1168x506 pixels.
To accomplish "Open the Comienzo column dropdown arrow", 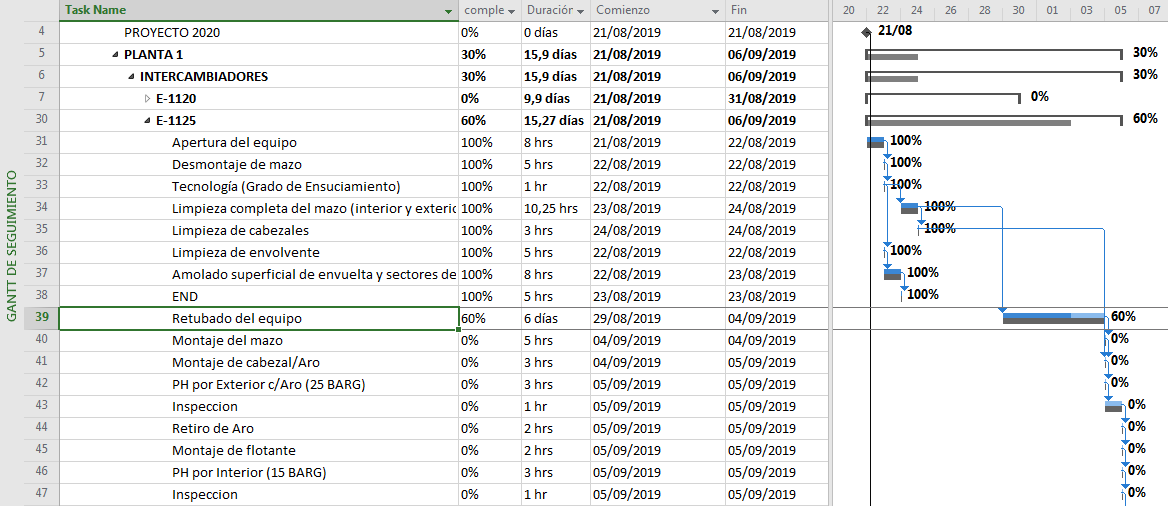I will click(715, 11).
